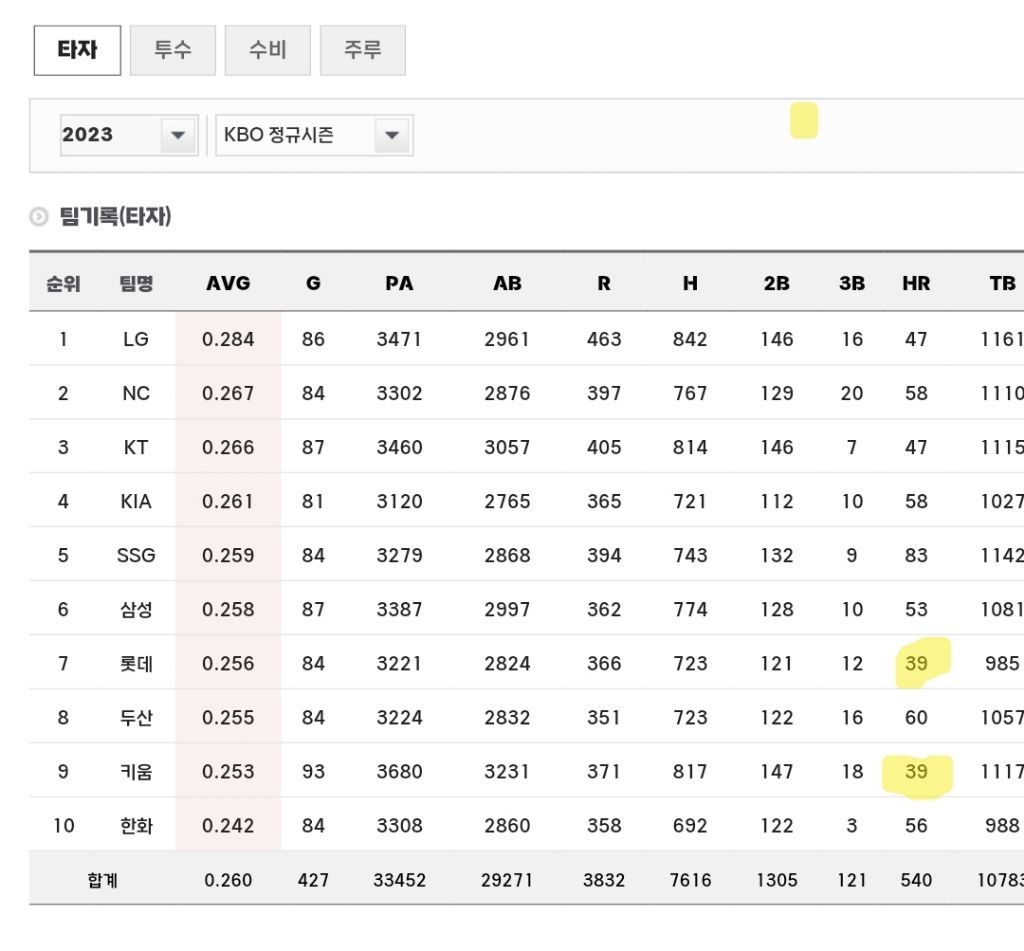Click the 2B column header
The height and width of the screenshot is (951, 1024).
[x=776, y=283]
